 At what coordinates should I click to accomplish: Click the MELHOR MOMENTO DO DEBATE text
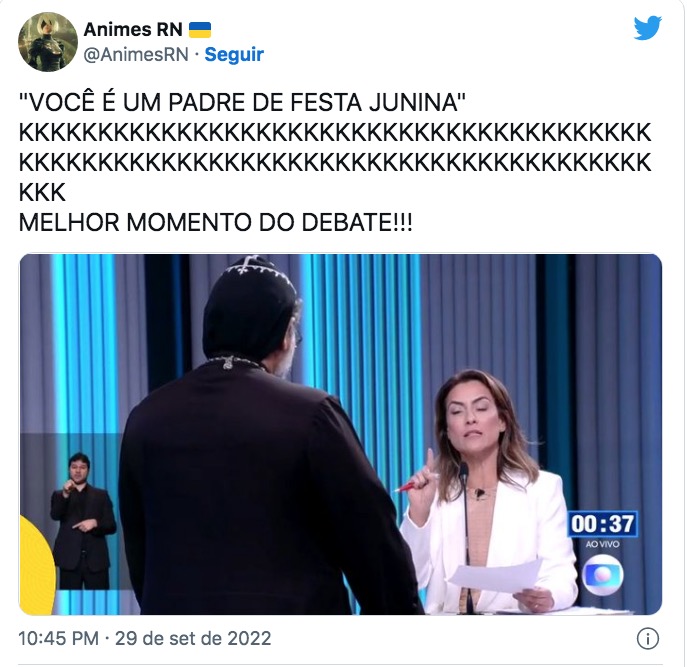pyautogui.click(x=216, y=222)
